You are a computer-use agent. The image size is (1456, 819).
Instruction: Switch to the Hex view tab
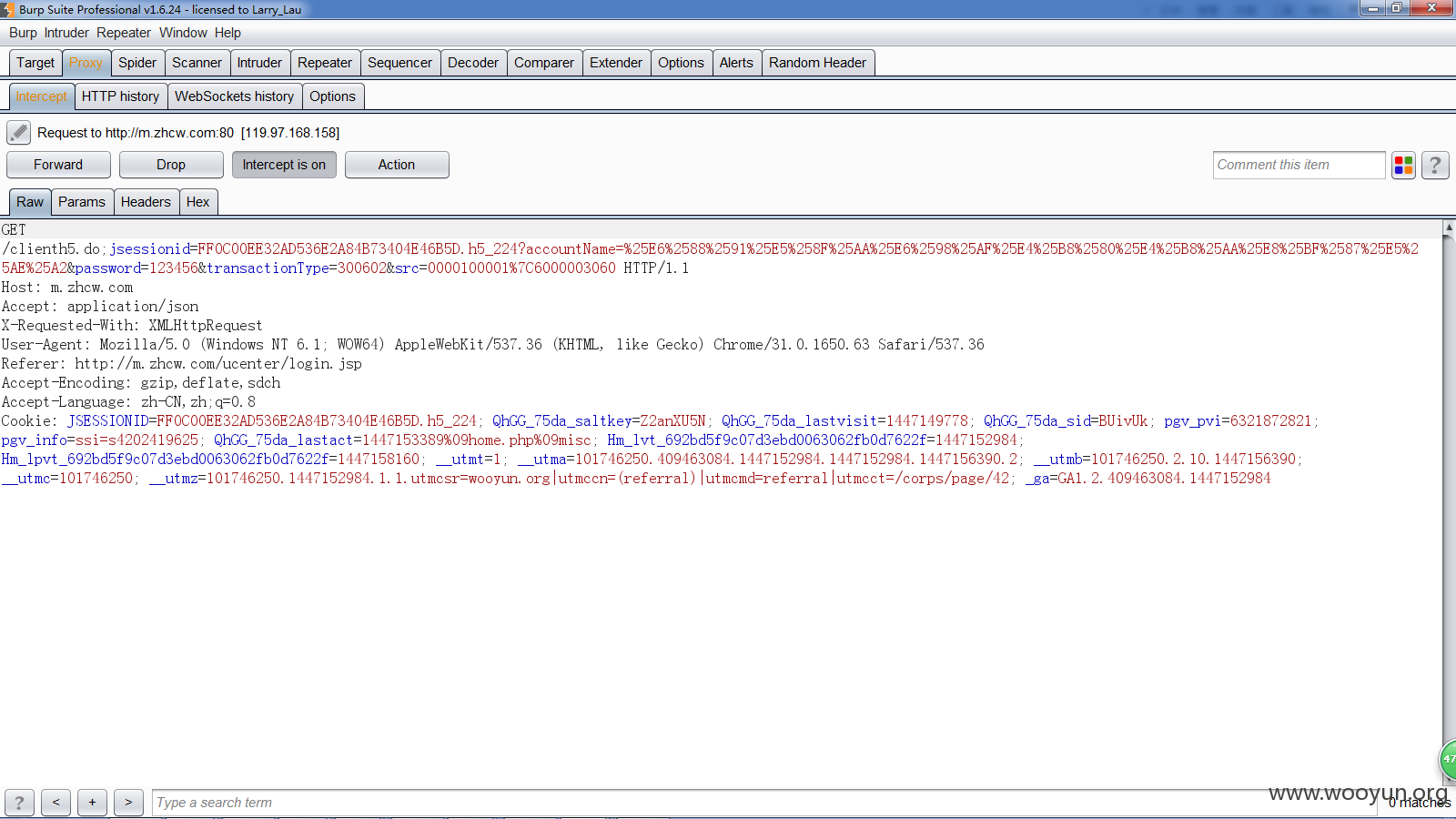coord(197,202)
